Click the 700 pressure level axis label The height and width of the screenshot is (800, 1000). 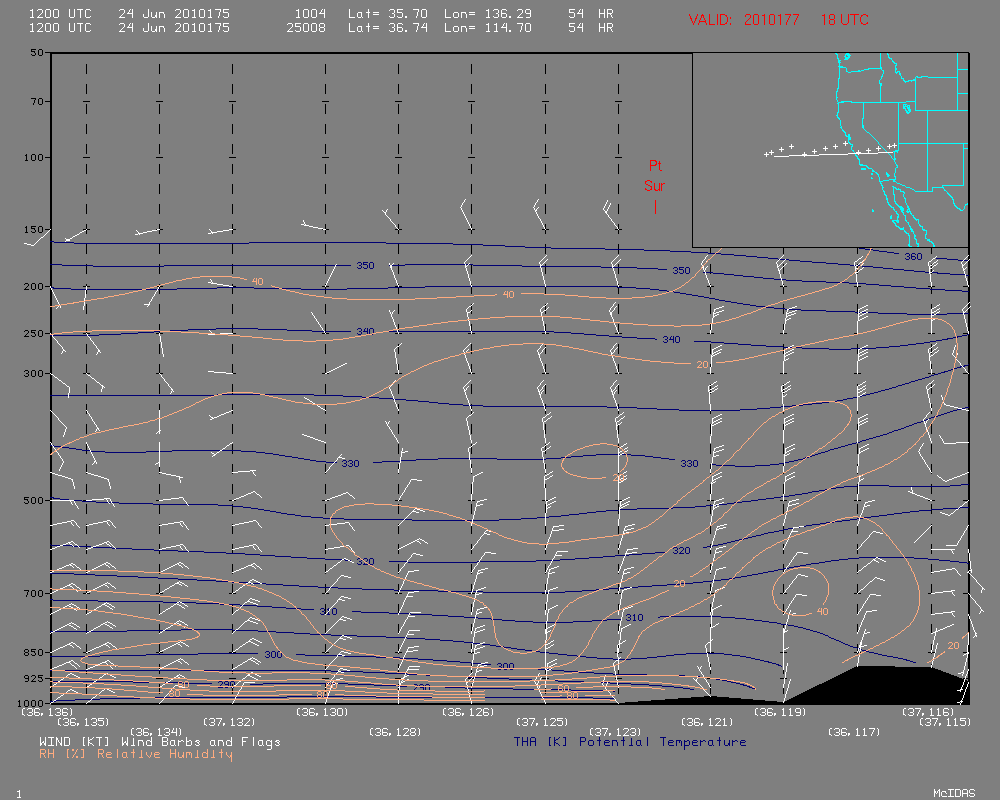pyautogui.click(x=34, y=593)
